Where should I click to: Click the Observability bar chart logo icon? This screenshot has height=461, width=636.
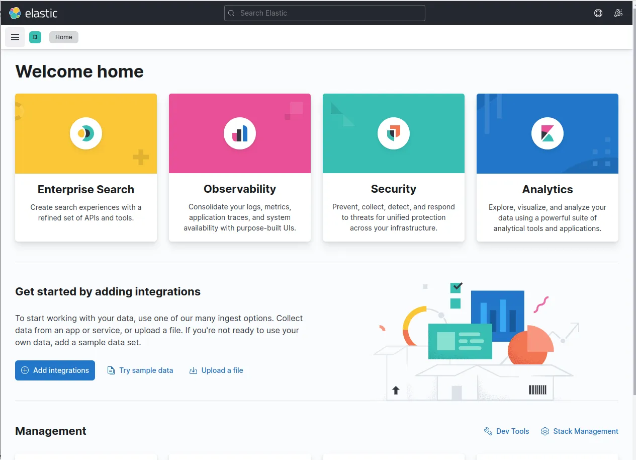pos(240,133)
